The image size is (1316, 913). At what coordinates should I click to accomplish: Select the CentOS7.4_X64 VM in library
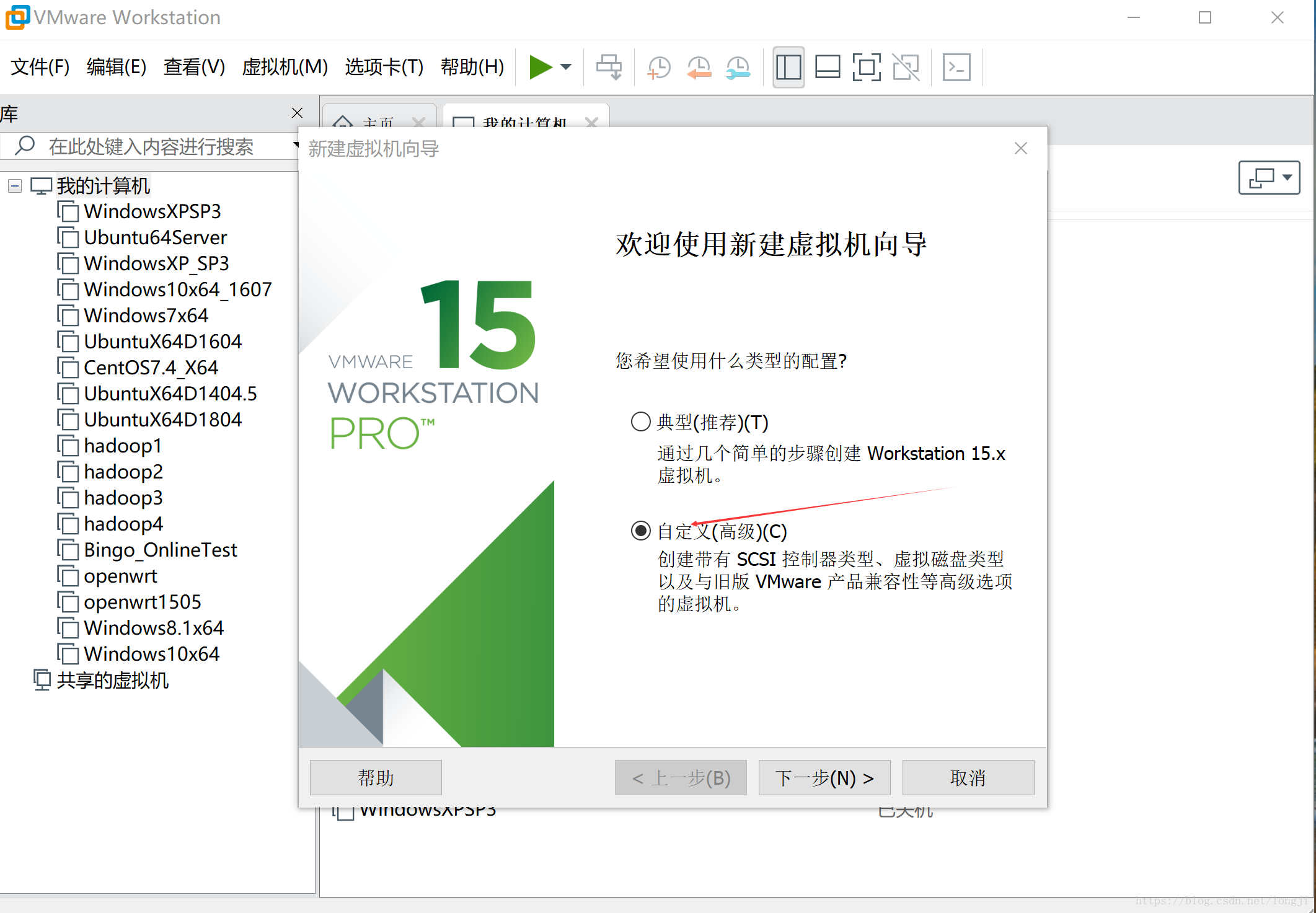[151, 368]
